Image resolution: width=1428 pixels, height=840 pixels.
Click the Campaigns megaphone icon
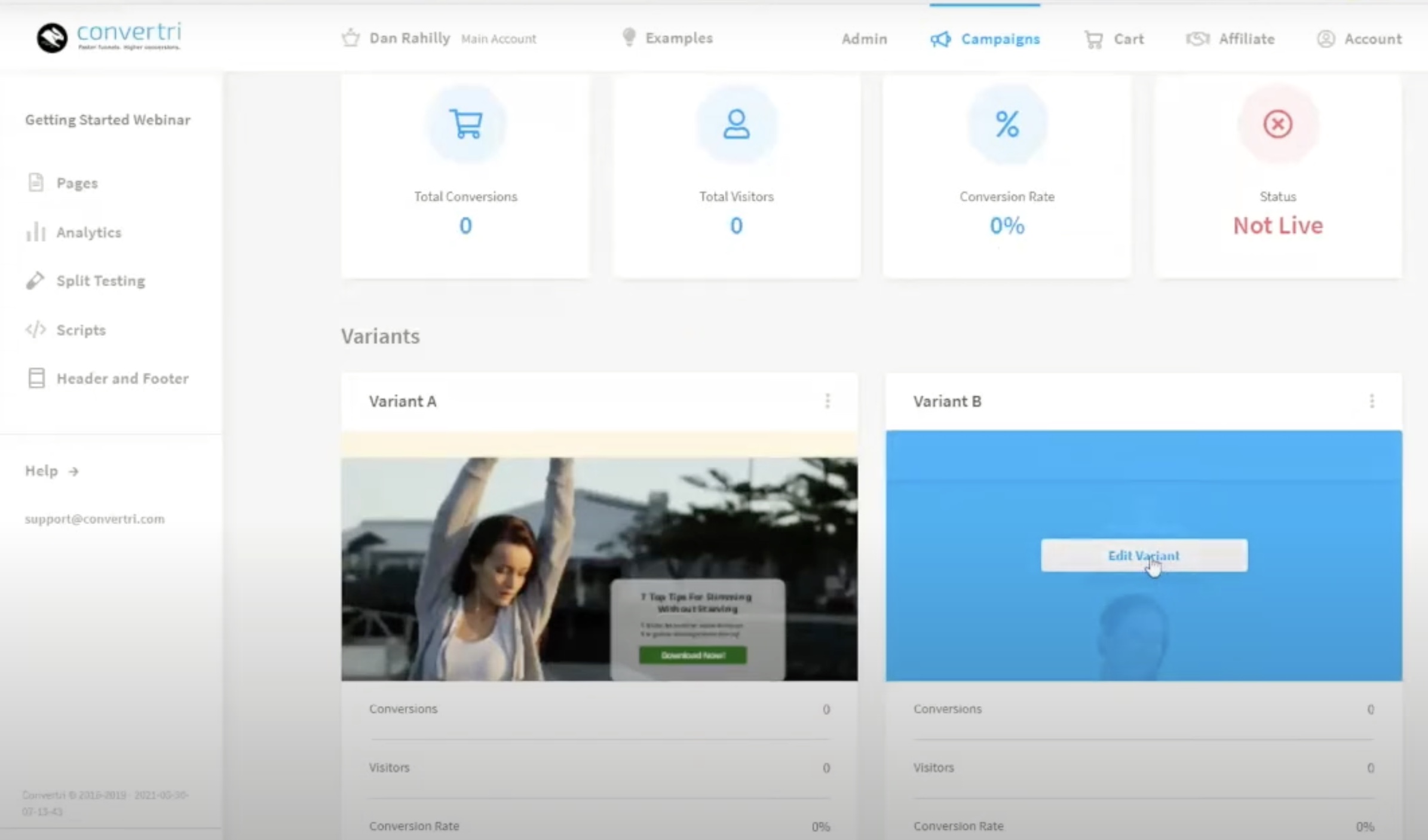(940, 39)
